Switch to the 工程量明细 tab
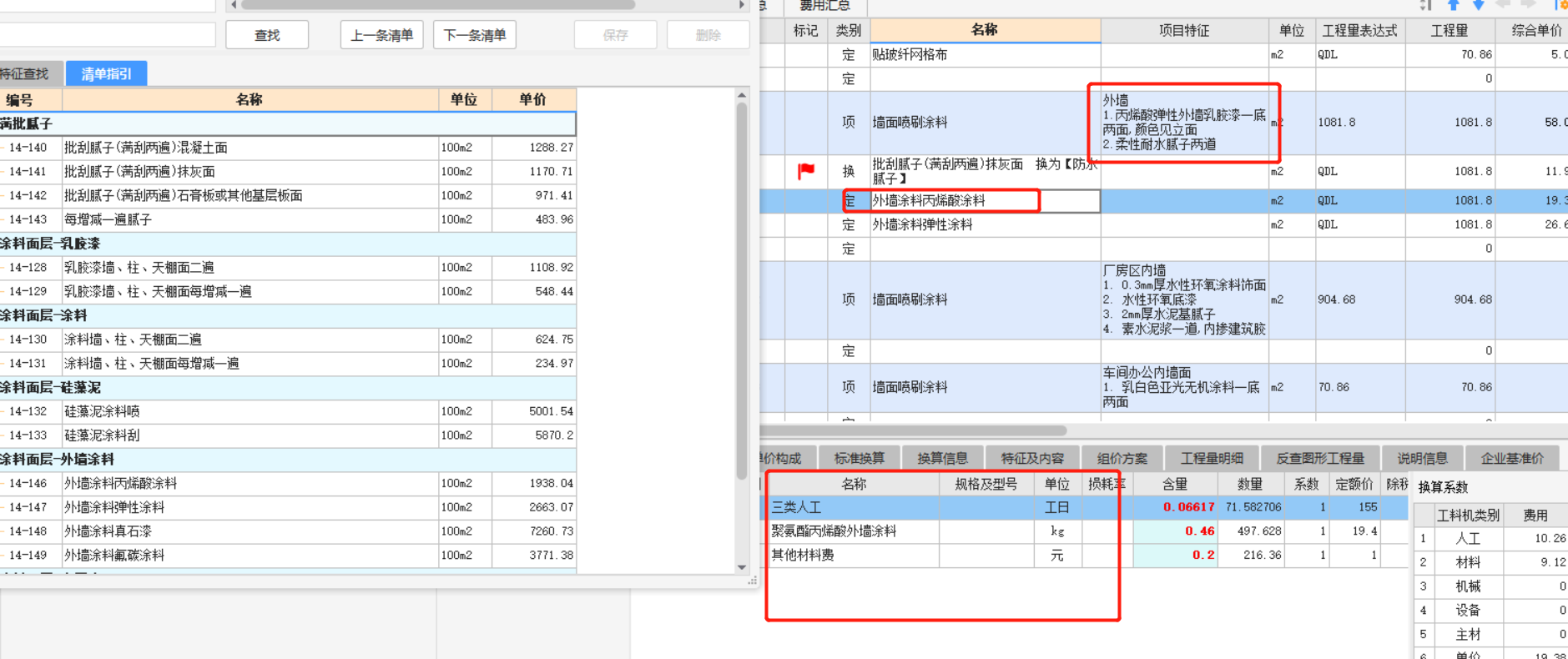The image size is (1568, 659). (1212, 458)
